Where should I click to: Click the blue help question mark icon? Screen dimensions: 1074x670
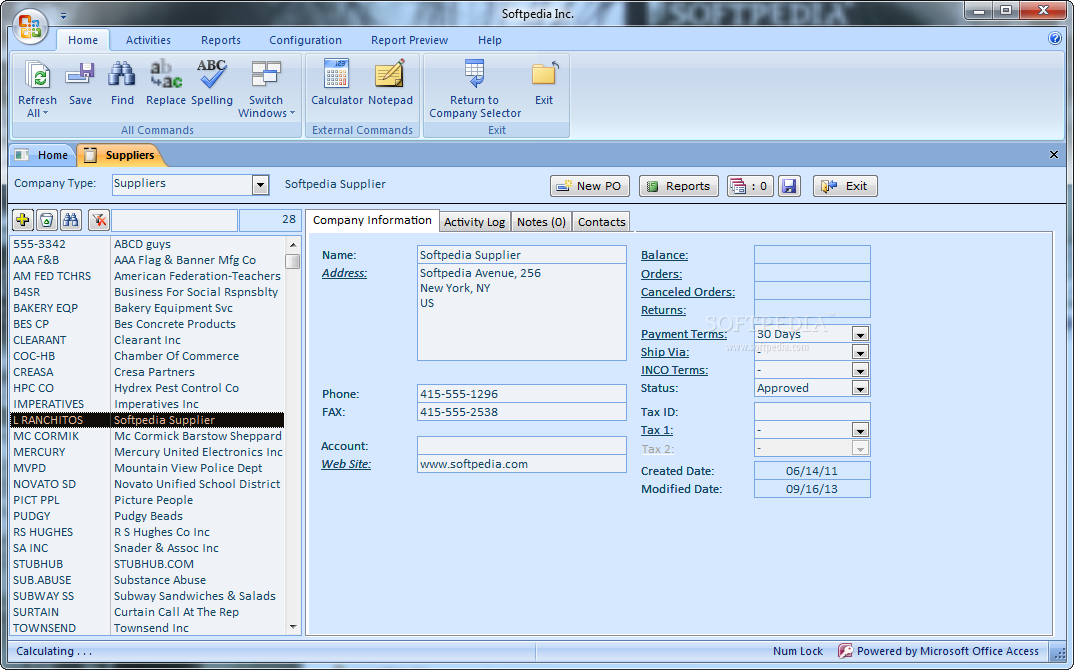(1055, 38)
